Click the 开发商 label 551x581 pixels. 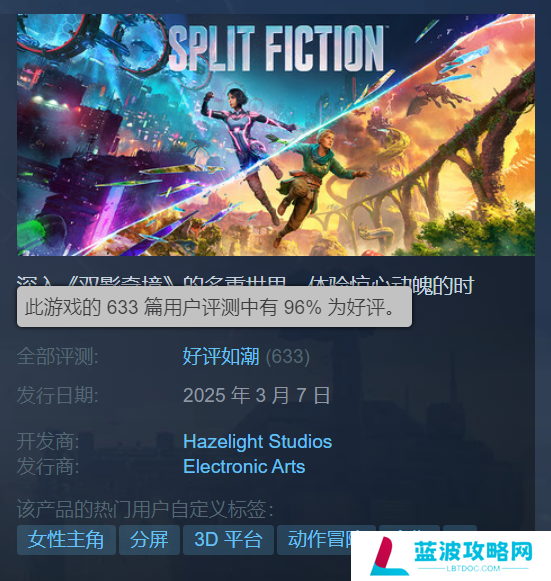(48, 441)
